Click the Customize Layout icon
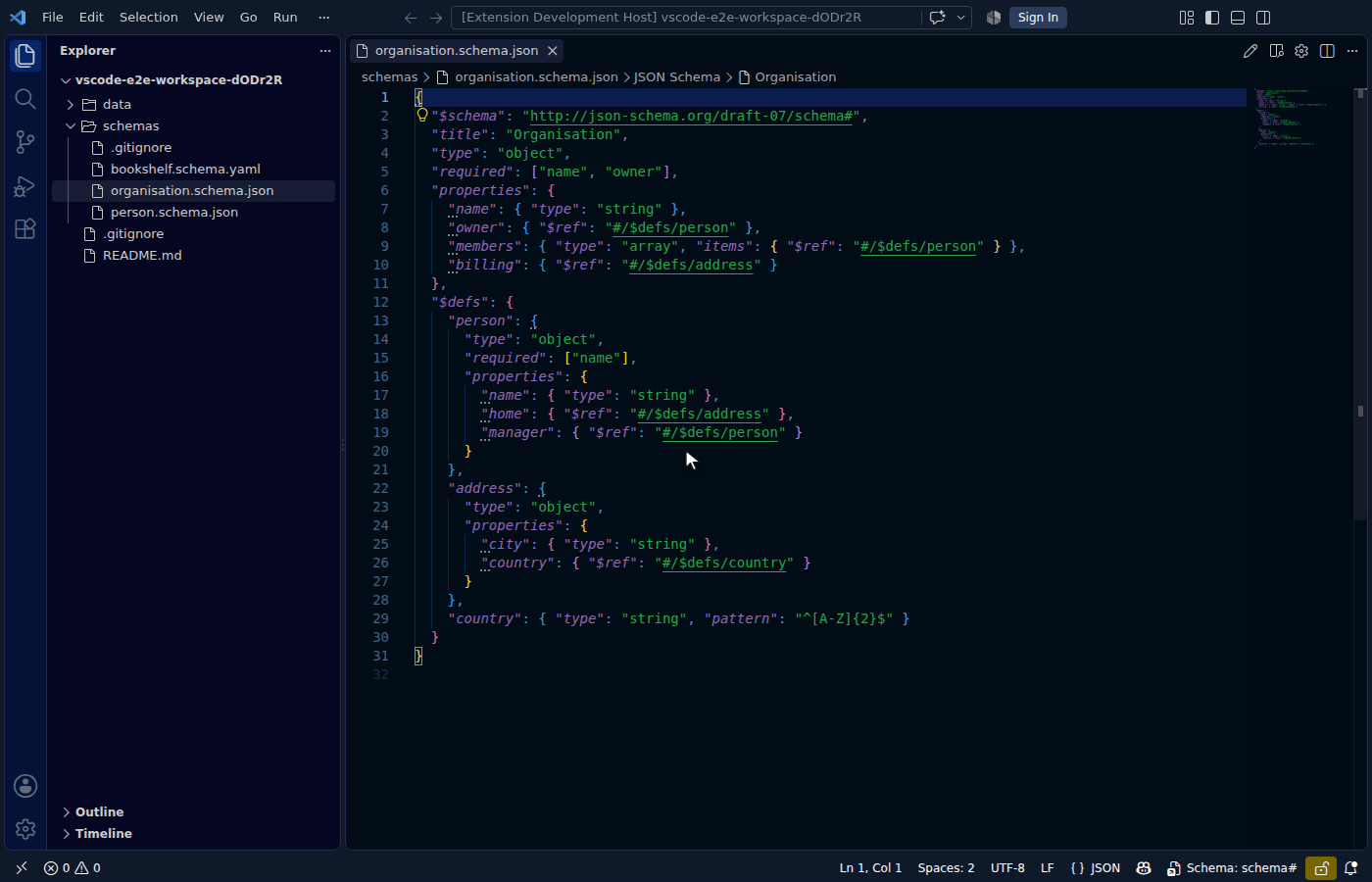Image resolution: width=1372 pixels, height=882 pixels. point(1187,18)
